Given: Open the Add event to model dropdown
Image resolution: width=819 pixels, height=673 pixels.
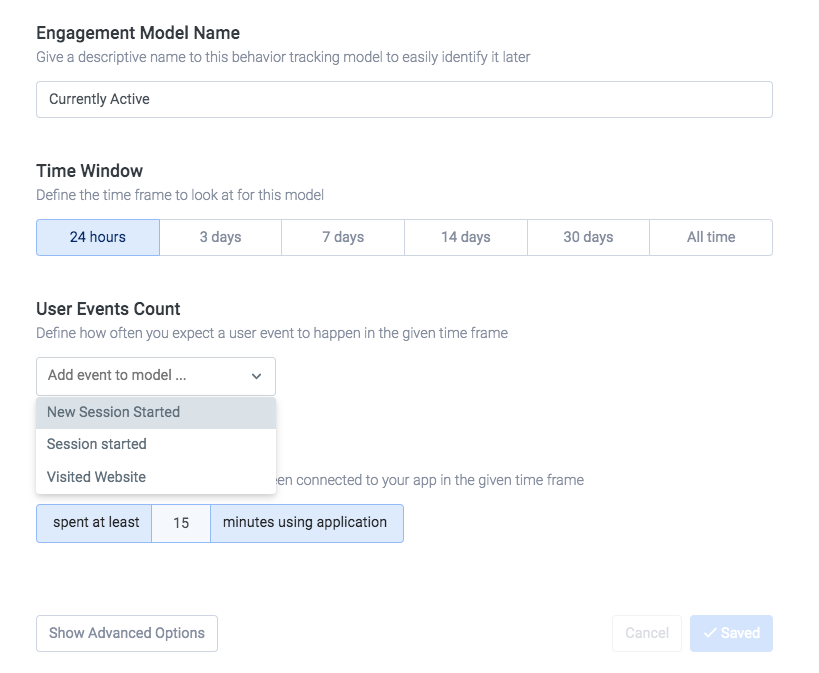Looking at the screenshot, I should (156, 376).
